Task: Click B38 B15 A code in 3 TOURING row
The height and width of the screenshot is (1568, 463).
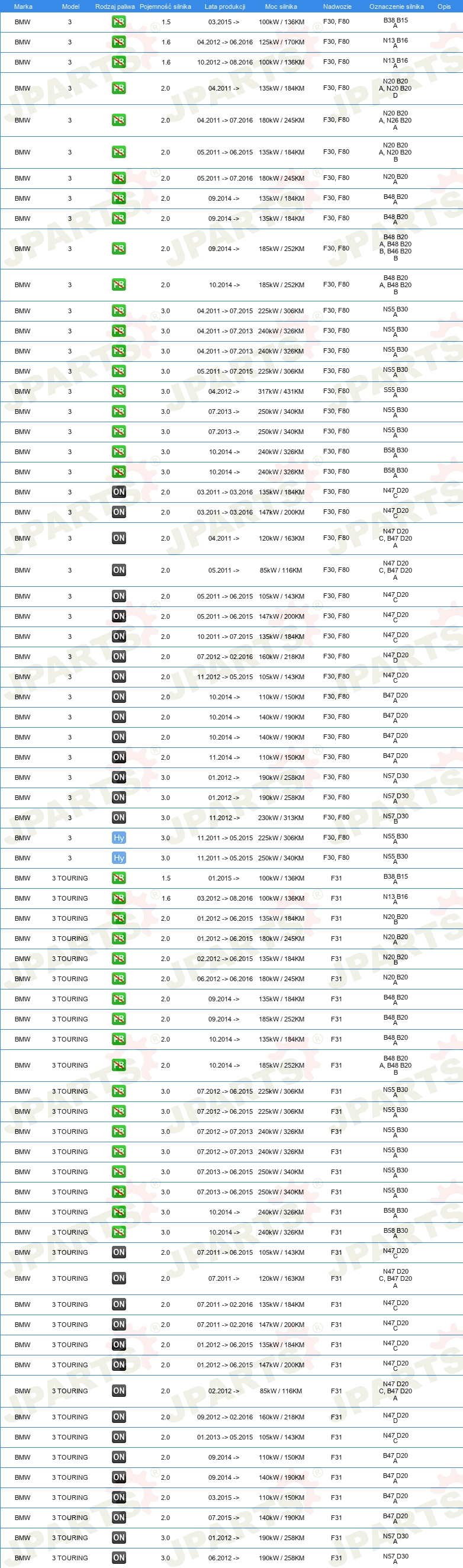Action: (396, 878)
